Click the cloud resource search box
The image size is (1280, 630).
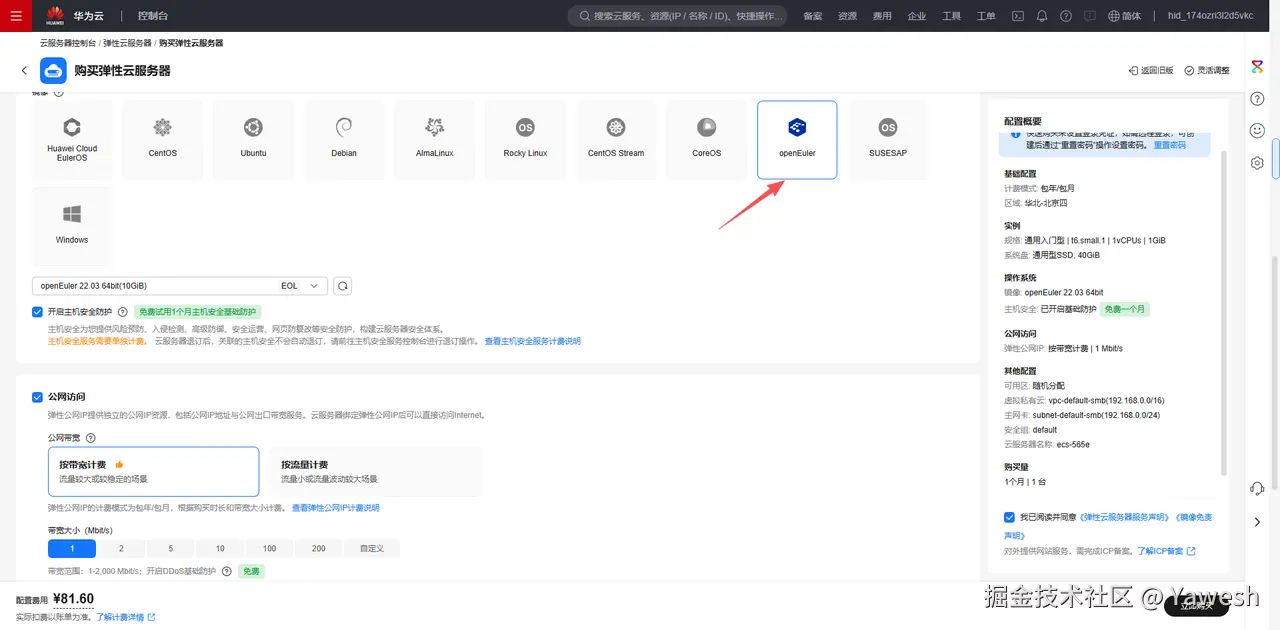click(x=680, y=16)
